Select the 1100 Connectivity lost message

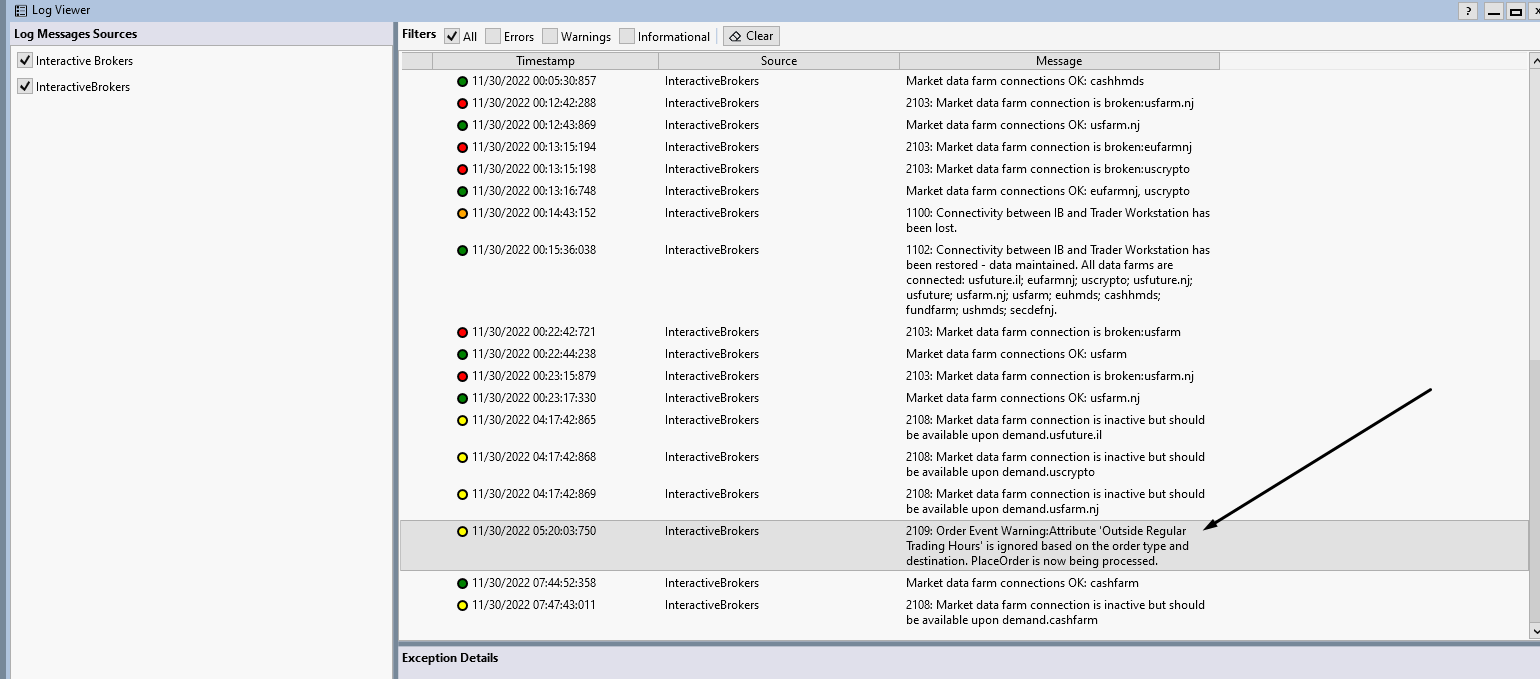[1058, 220]
